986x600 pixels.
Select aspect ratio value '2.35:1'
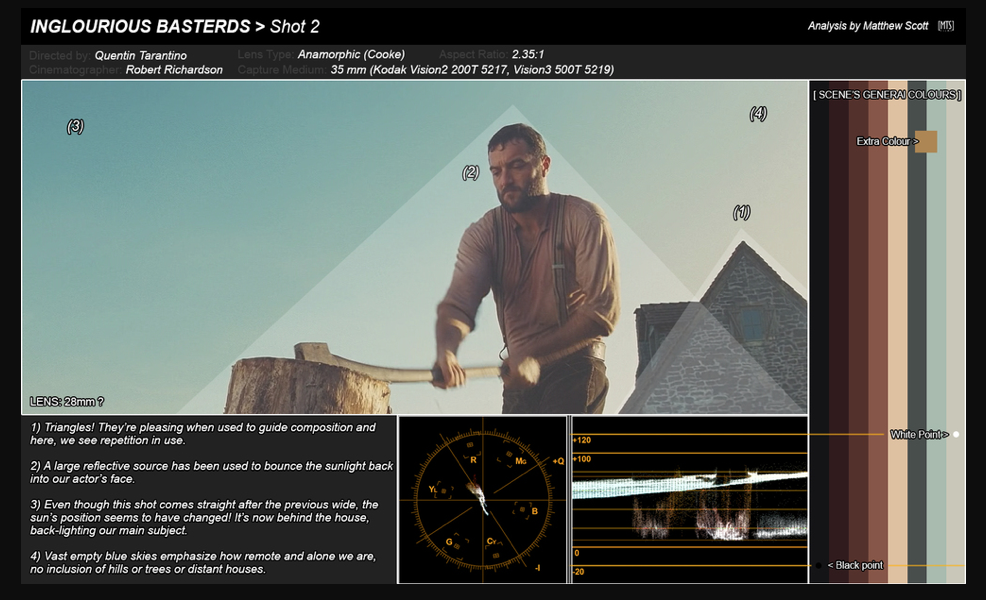click(x=528, y=54)
